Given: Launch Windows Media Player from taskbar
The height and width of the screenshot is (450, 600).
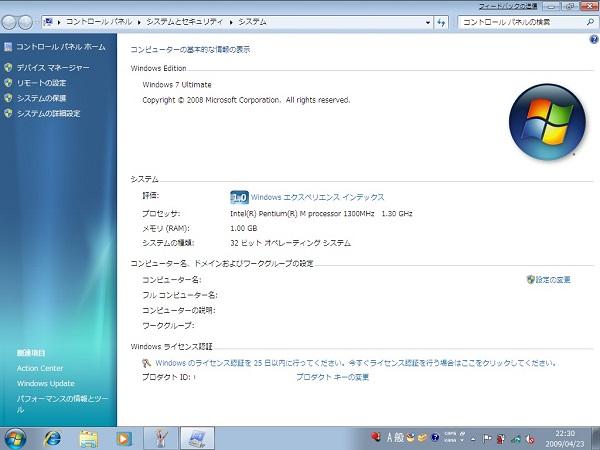Looking at the screenshot, I should click(x=123, y=438).
